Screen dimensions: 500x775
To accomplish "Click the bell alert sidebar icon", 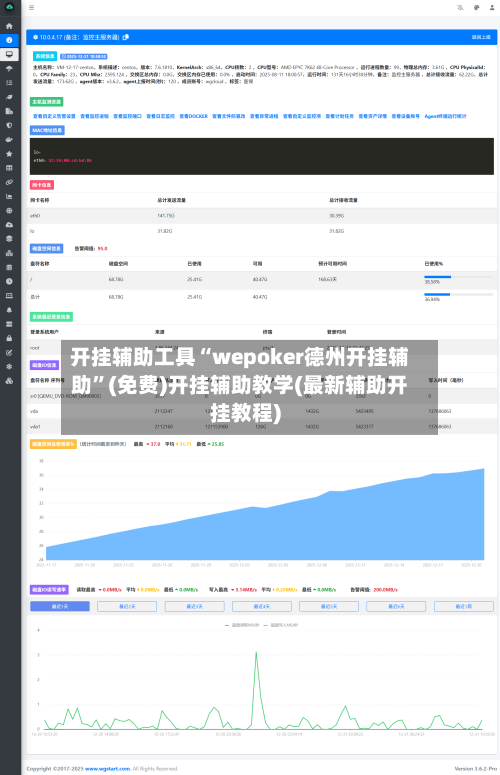I will (9, 310).
